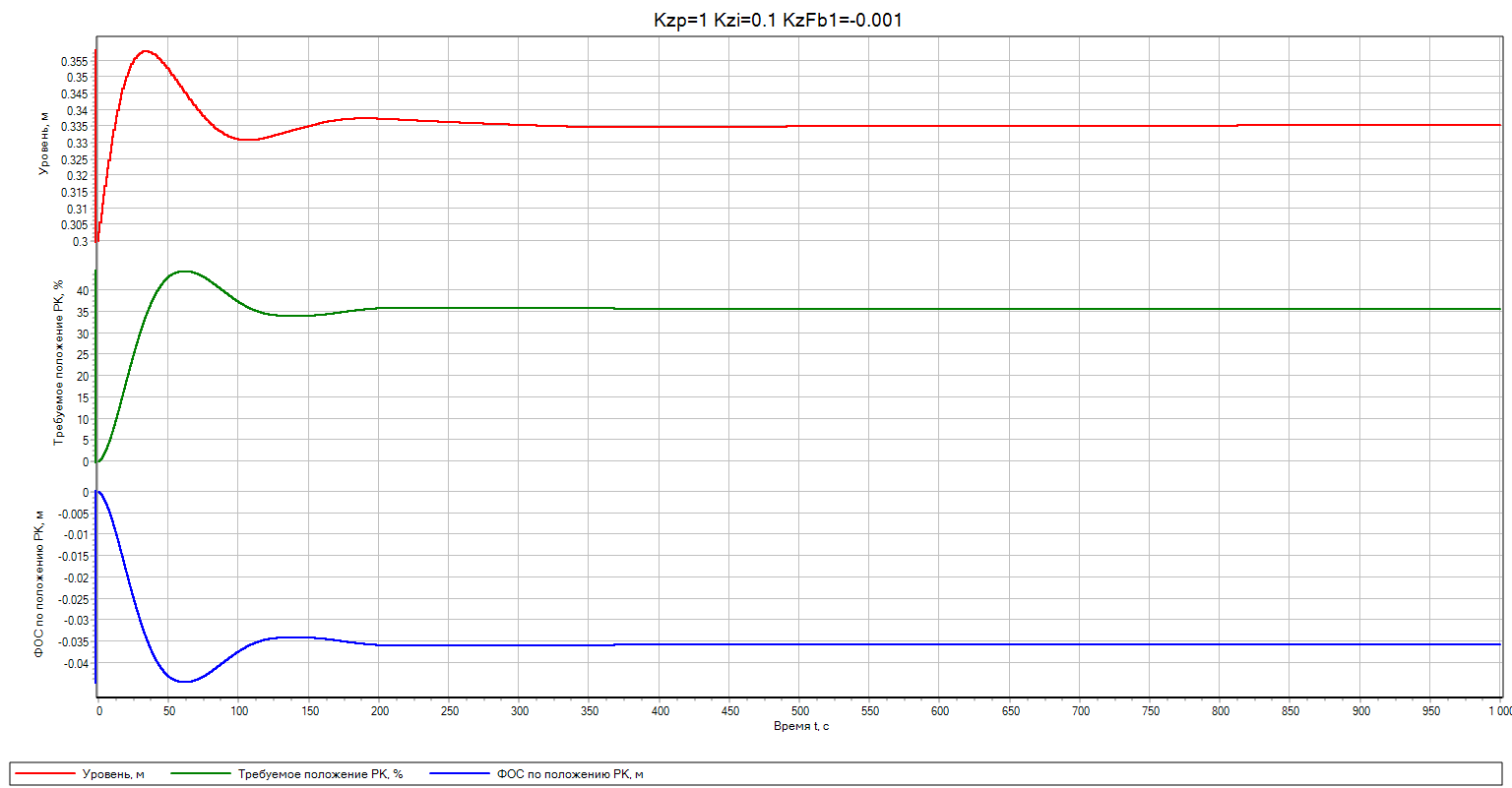The height and width of the screenshot is (788, 1512).
Task: Click the vertical 'Требуемое положение РК, %' y-axis title
Action: pos(58,362)
